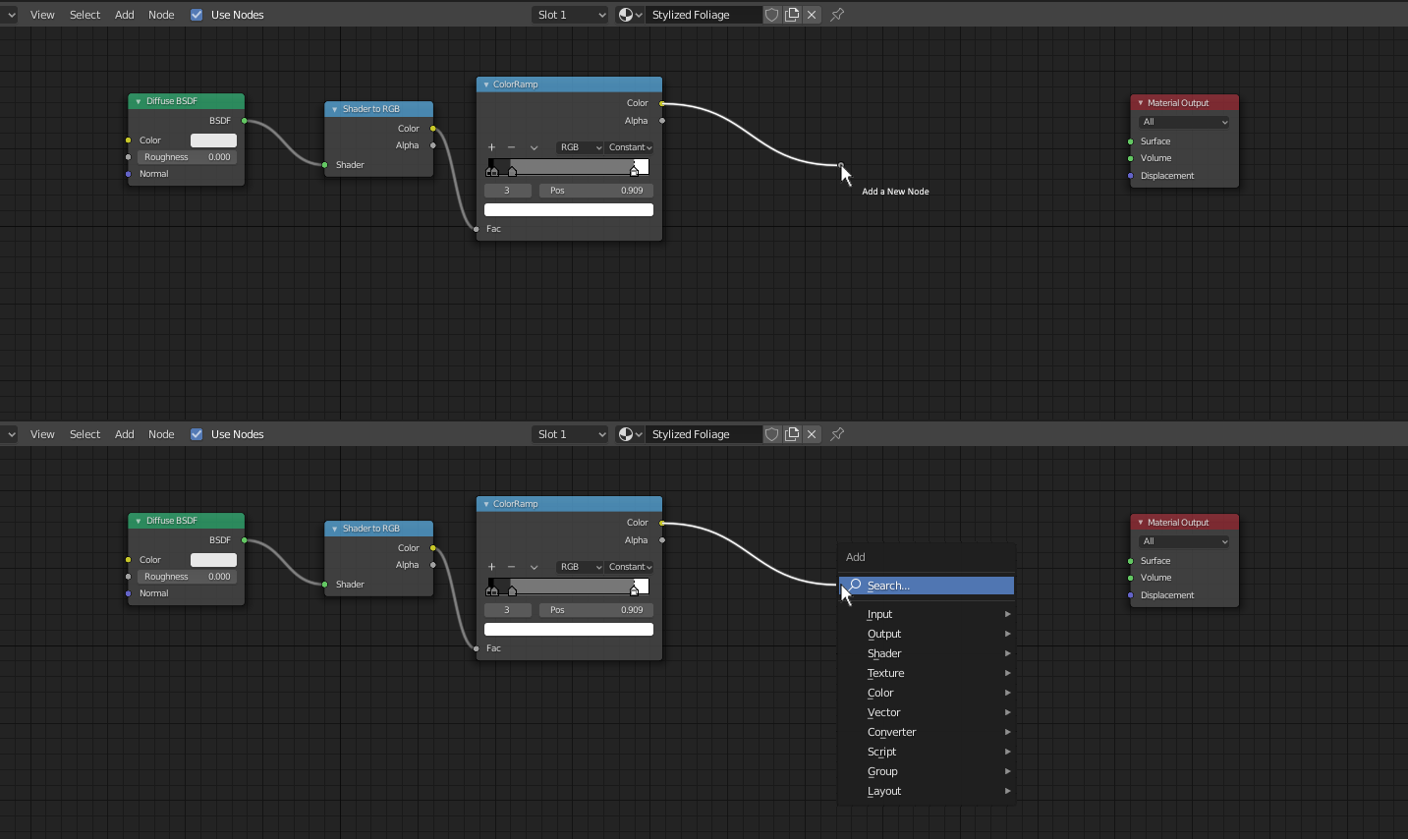
Task: Toggle the pin icon in bottom editor header
Action: (837, 434)
